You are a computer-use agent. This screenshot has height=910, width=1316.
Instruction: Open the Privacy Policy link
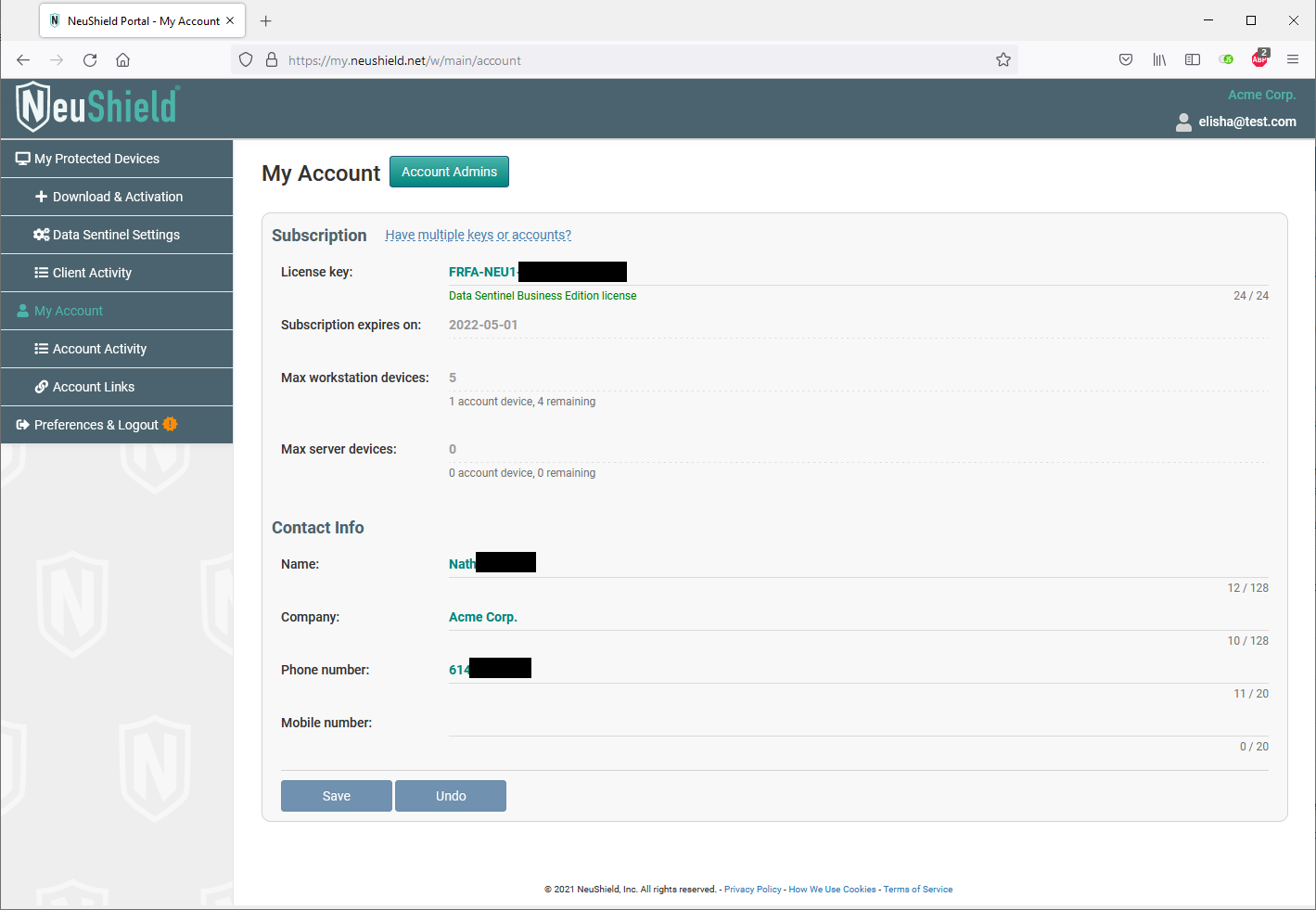tap(753, 890)
